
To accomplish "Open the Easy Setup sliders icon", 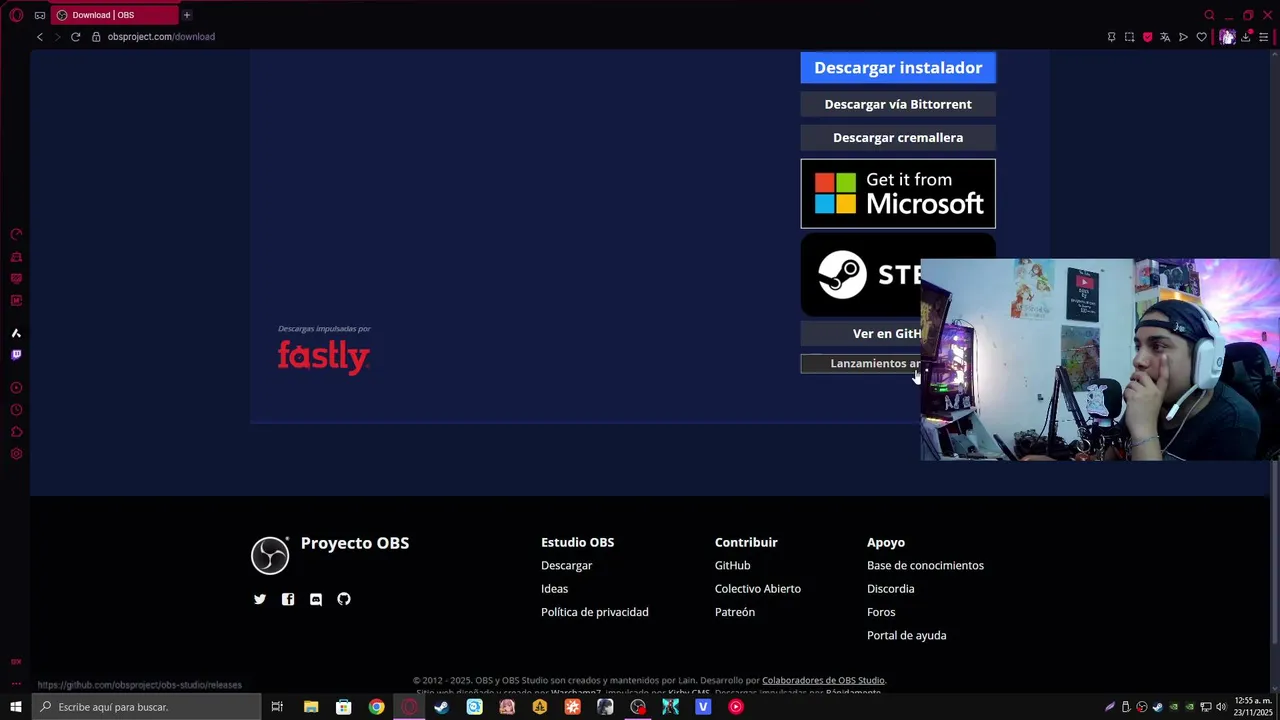I will [1263, 37].
